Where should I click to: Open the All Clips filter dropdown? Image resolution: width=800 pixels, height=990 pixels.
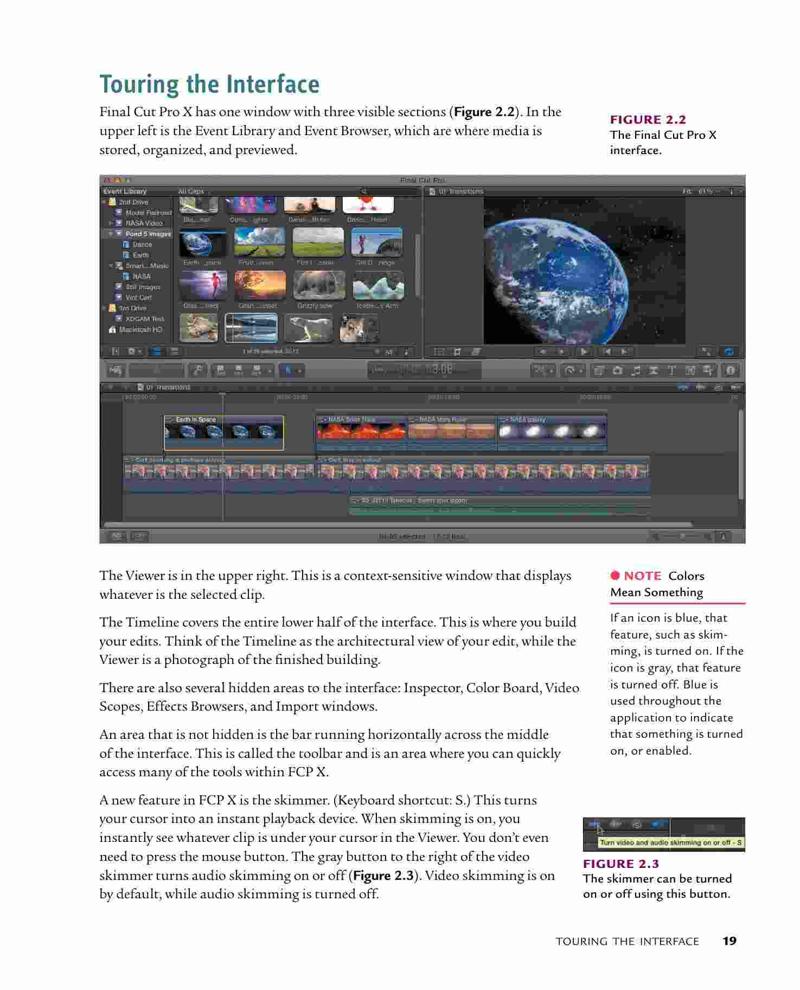(192, 191)
